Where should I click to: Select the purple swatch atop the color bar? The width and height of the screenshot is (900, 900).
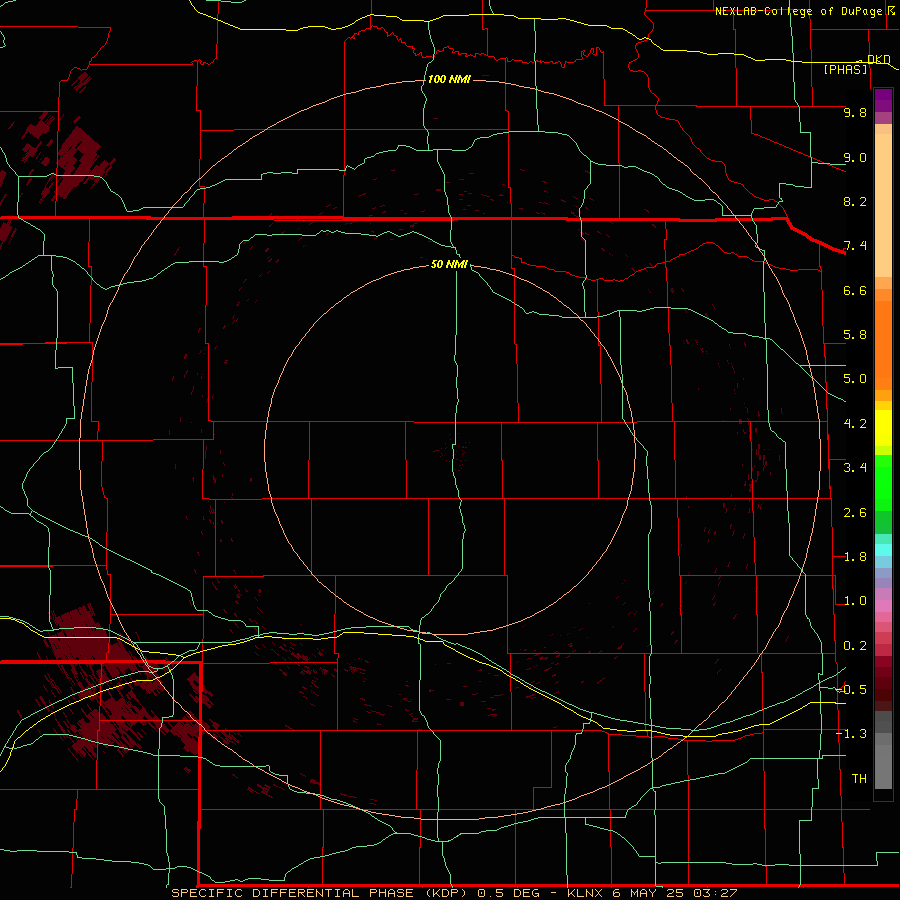pyautogui.click(x=883, y=100)
